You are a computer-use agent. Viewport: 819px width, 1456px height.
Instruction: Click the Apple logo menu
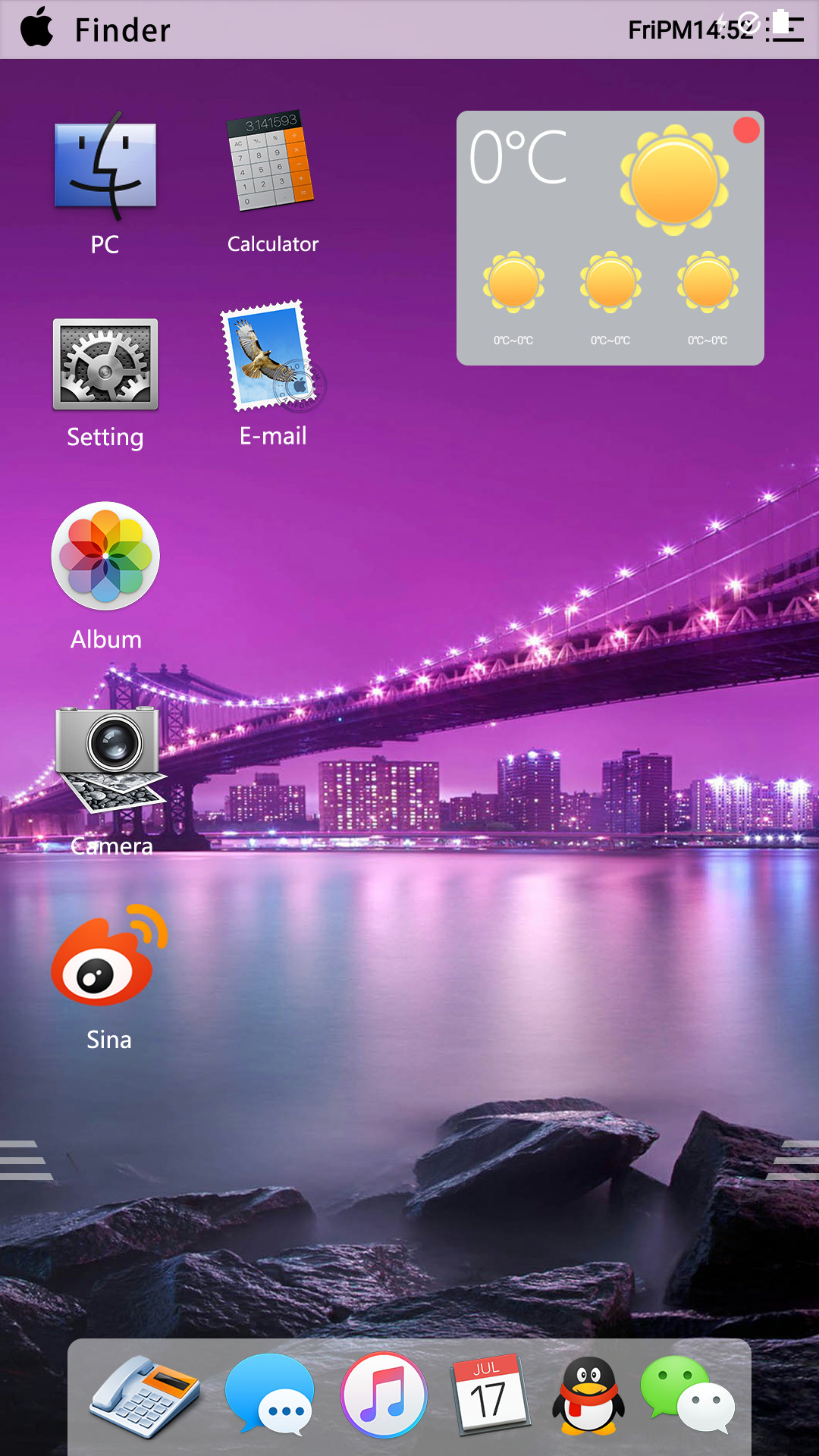click(37, 27)
